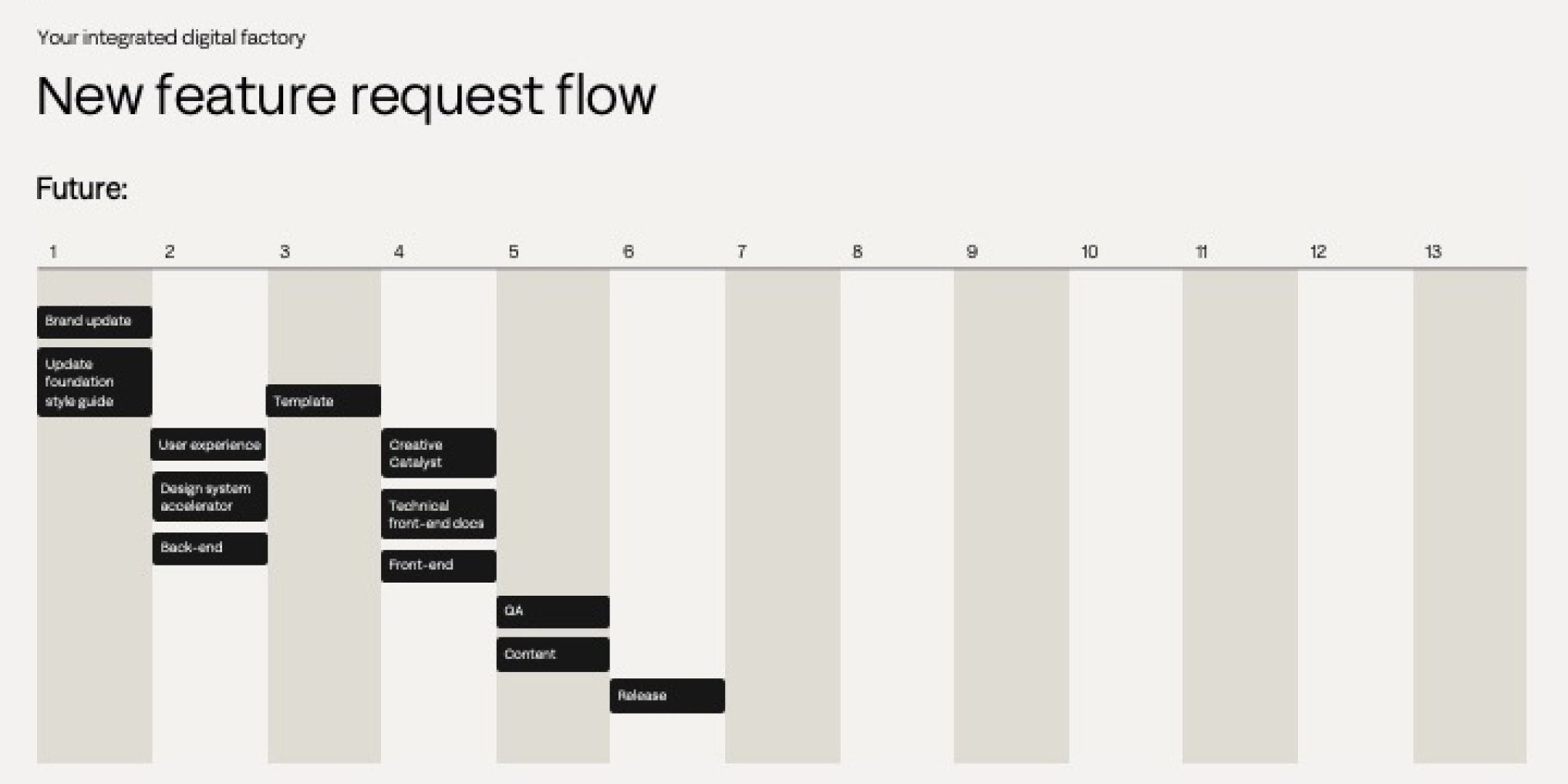Click timeline column marker 7

(741, 252)
